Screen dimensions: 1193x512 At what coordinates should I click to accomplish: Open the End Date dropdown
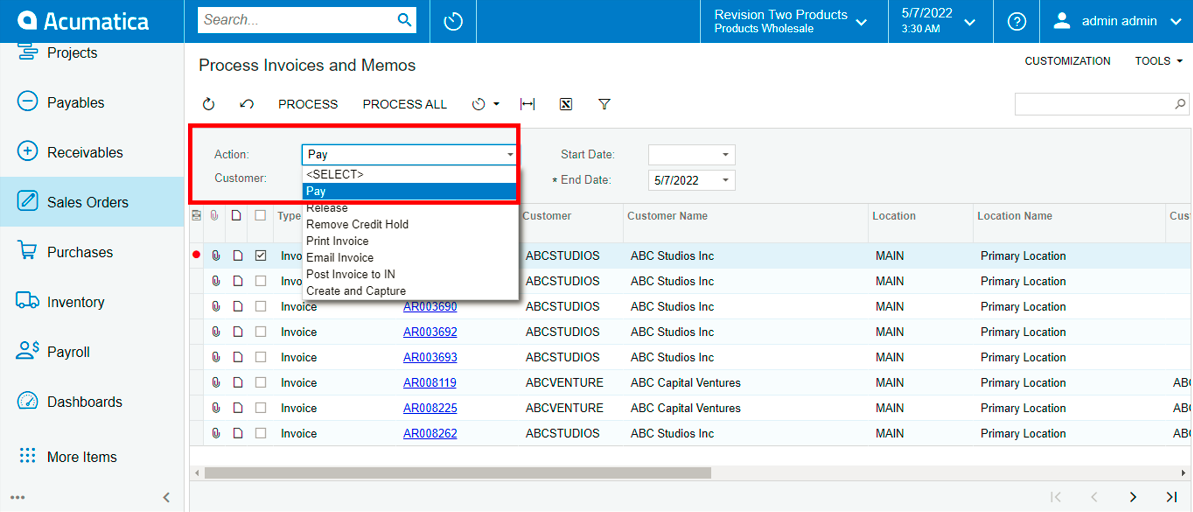coord(725,180)
